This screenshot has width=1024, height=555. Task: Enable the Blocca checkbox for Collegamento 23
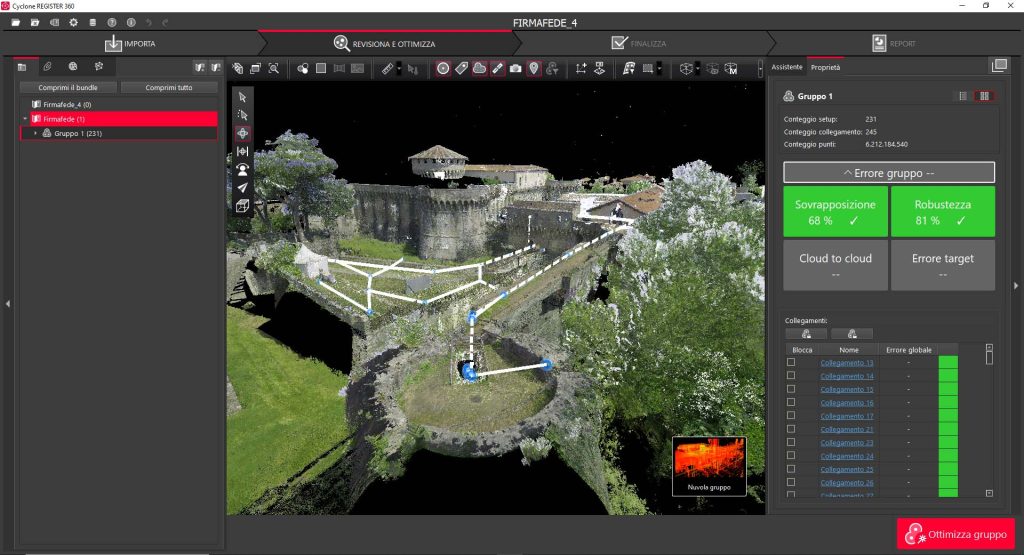coord(791,443)
